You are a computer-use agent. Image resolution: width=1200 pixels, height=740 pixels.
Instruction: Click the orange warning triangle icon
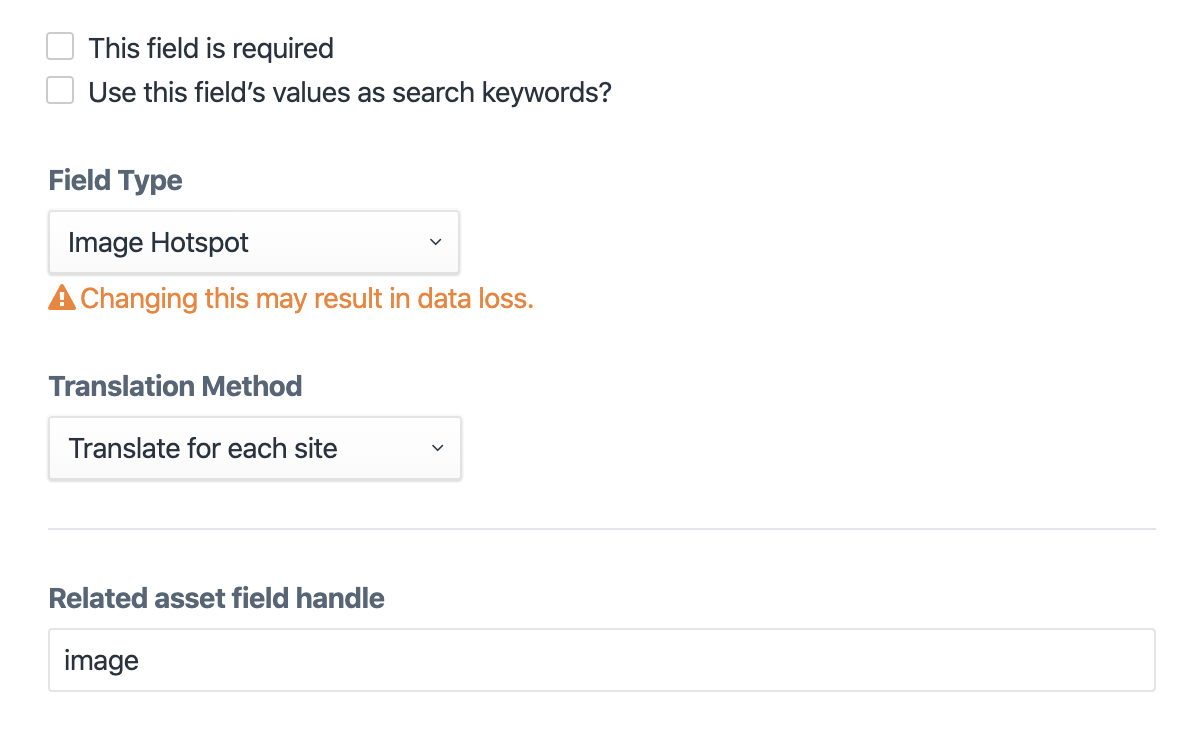(62, 298)
